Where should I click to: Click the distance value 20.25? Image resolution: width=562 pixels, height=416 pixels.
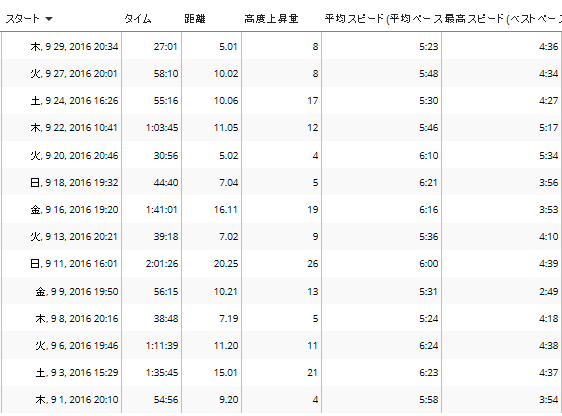pos(226,264)
